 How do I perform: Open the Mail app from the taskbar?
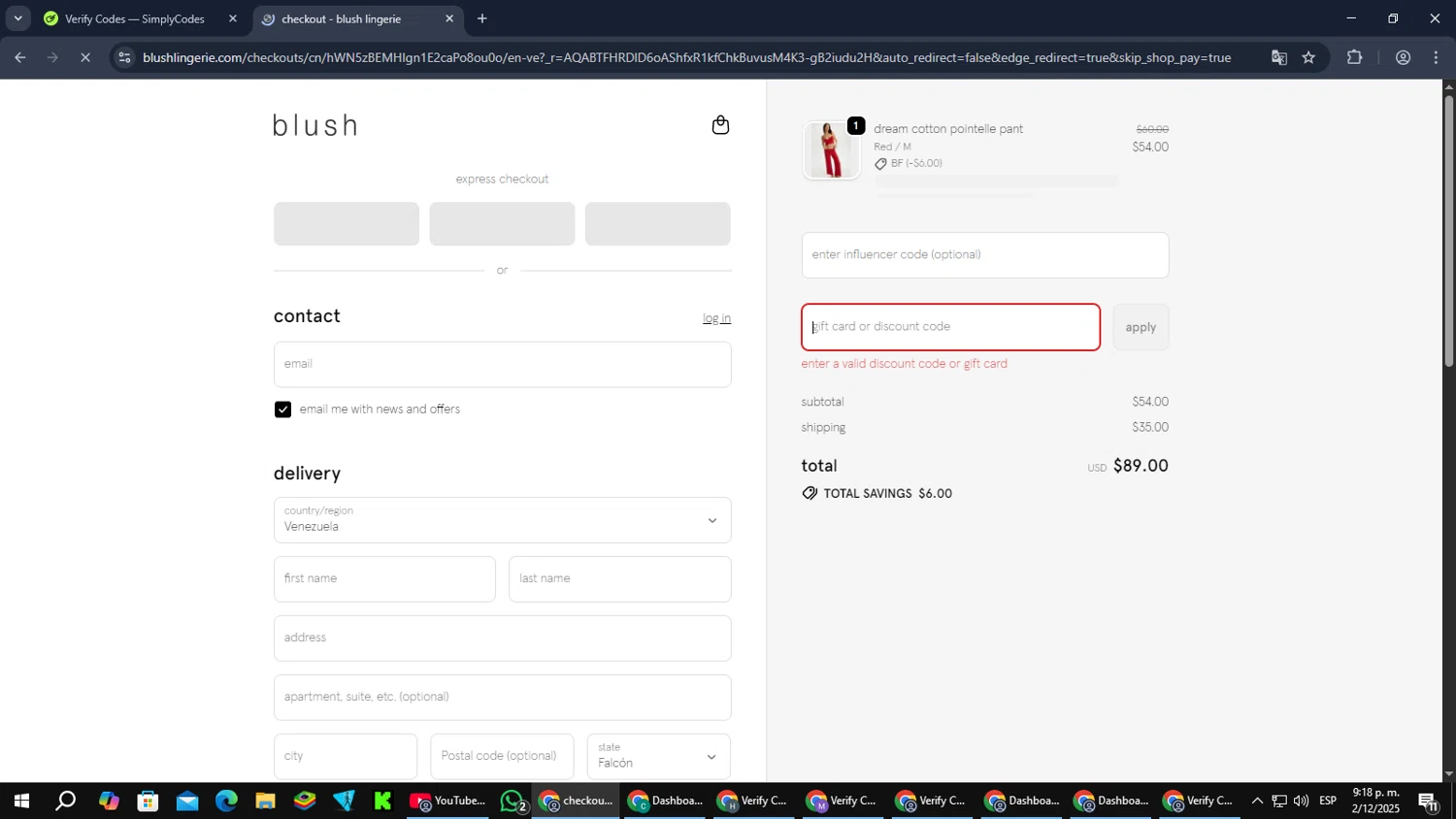[187, 802]
